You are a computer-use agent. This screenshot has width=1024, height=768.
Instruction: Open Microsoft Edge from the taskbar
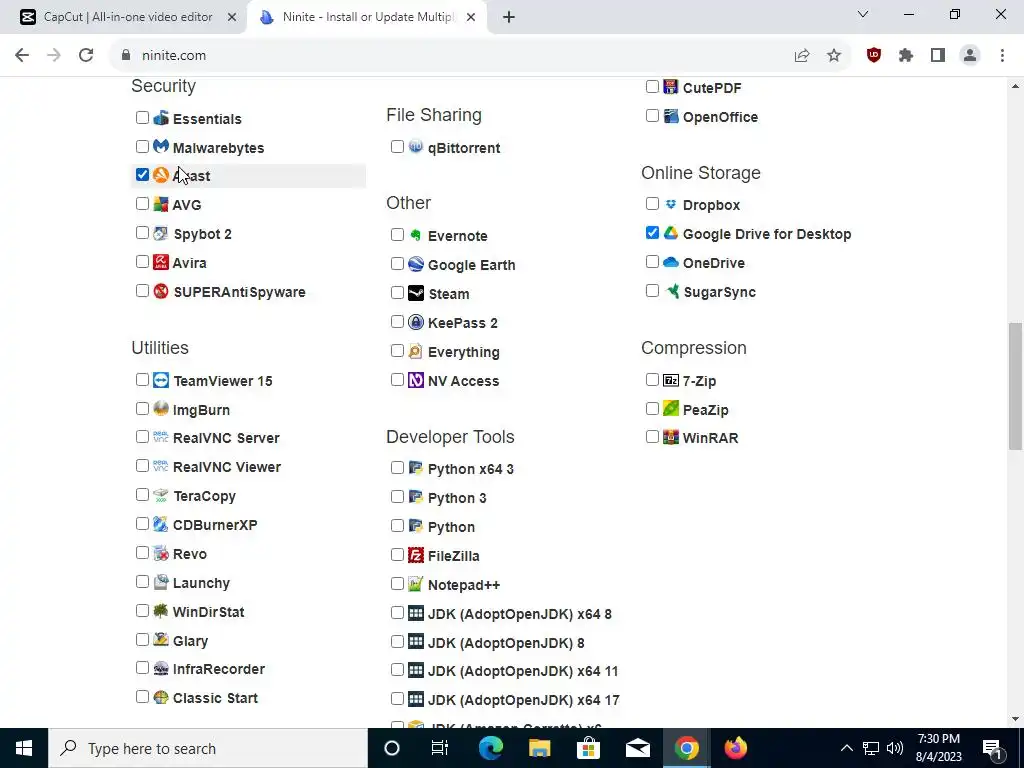pos(490,748)
